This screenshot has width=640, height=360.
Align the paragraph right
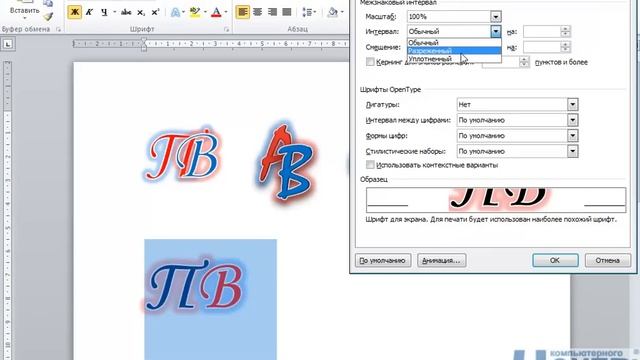tap(272, 12)
